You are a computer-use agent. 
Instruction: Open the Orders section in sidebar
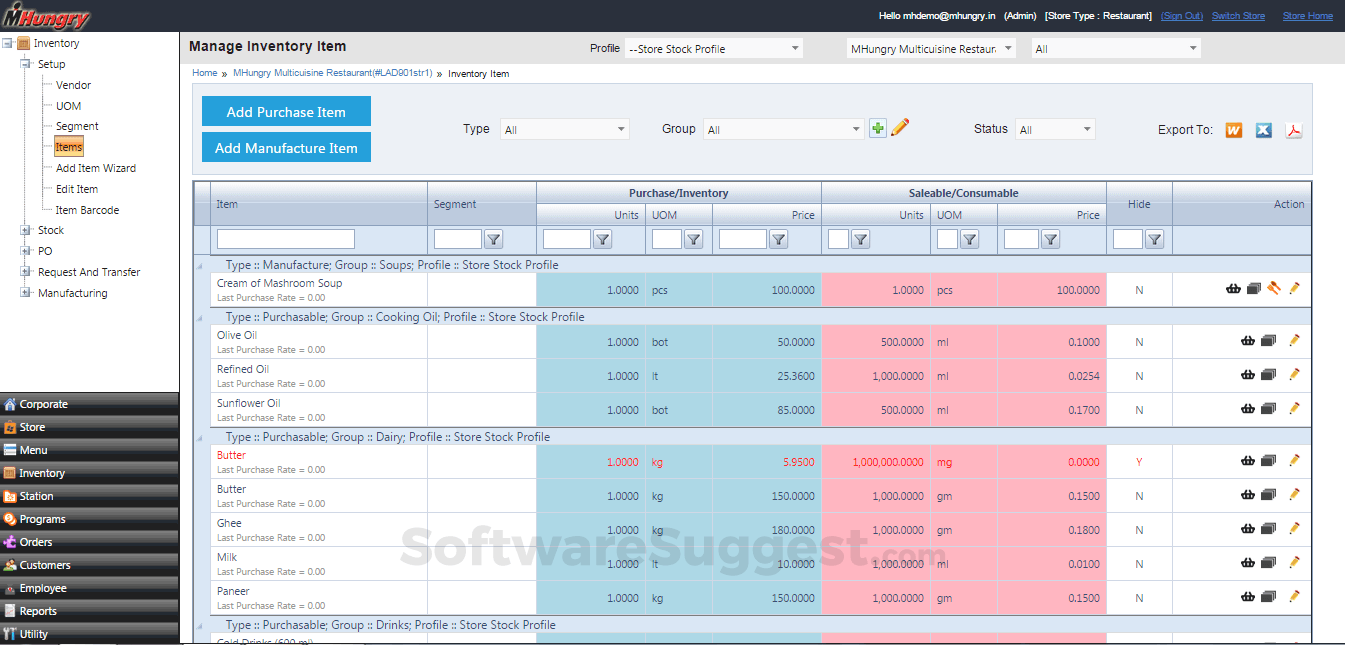(x=36, y=542)
